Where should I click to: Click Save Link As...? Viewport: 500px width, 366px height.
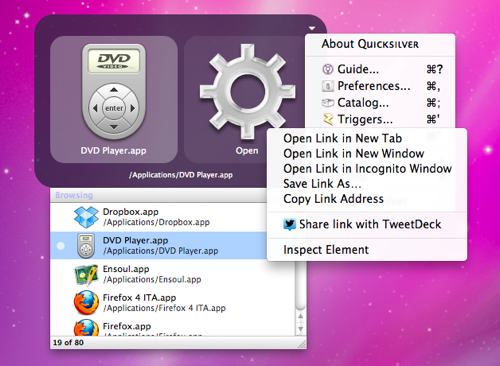[x=367, y=184]
